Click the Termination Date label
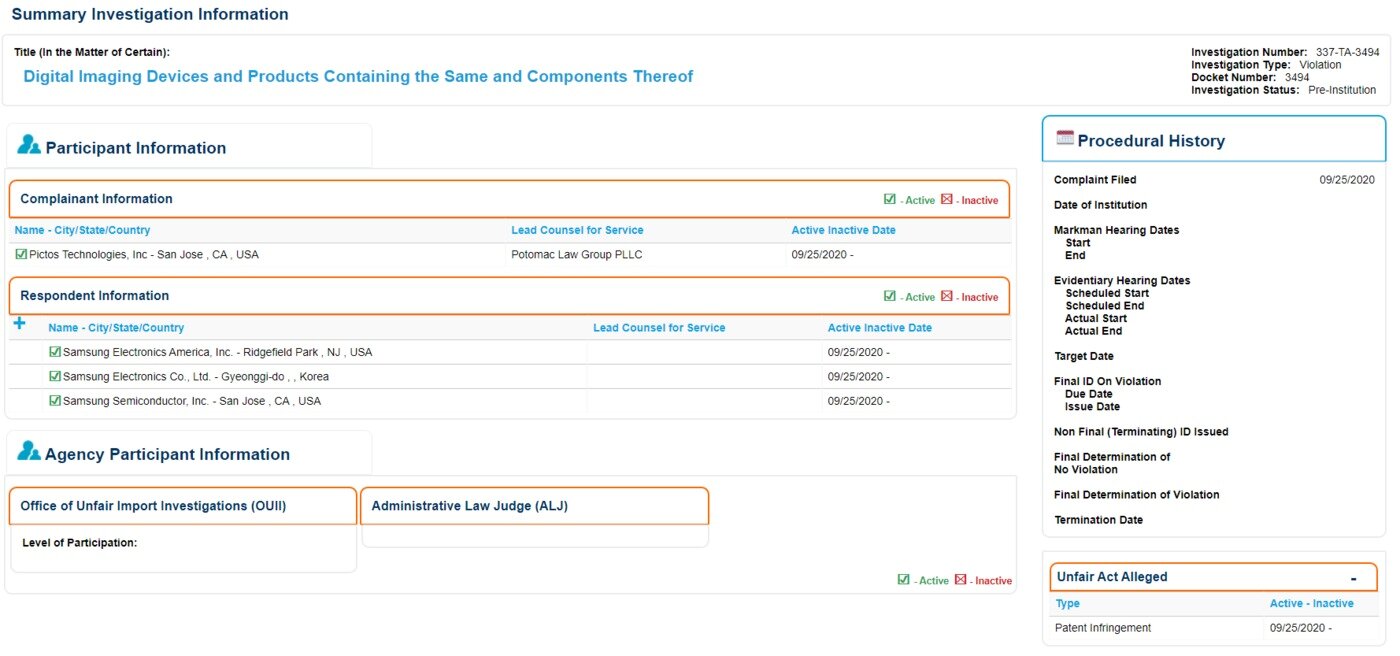This screenshot has height=656, width=1400. tap(1099, 520)
